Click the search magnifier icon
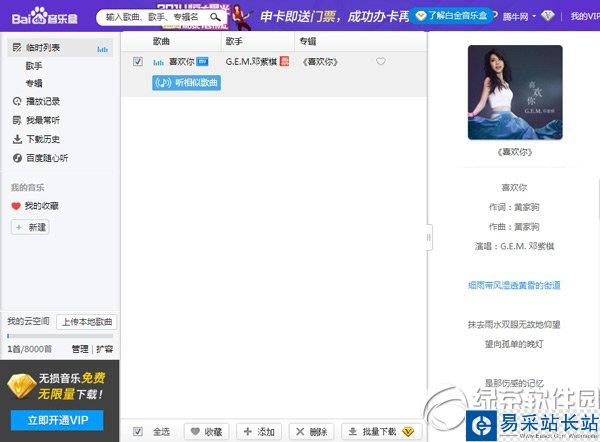This screenshot has height=442, width=600. (215, 17)
